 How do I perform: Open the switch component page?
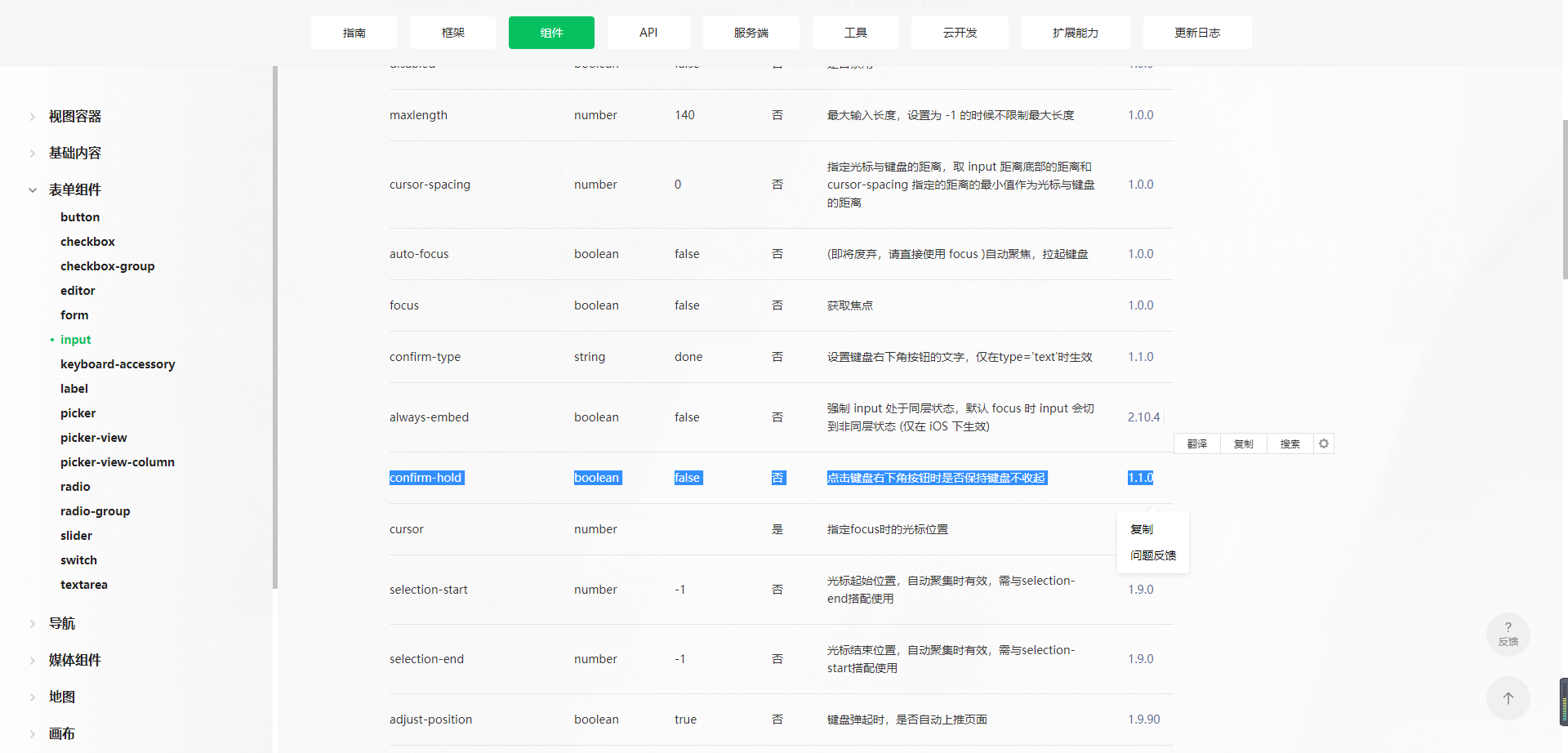pos(78,560)
